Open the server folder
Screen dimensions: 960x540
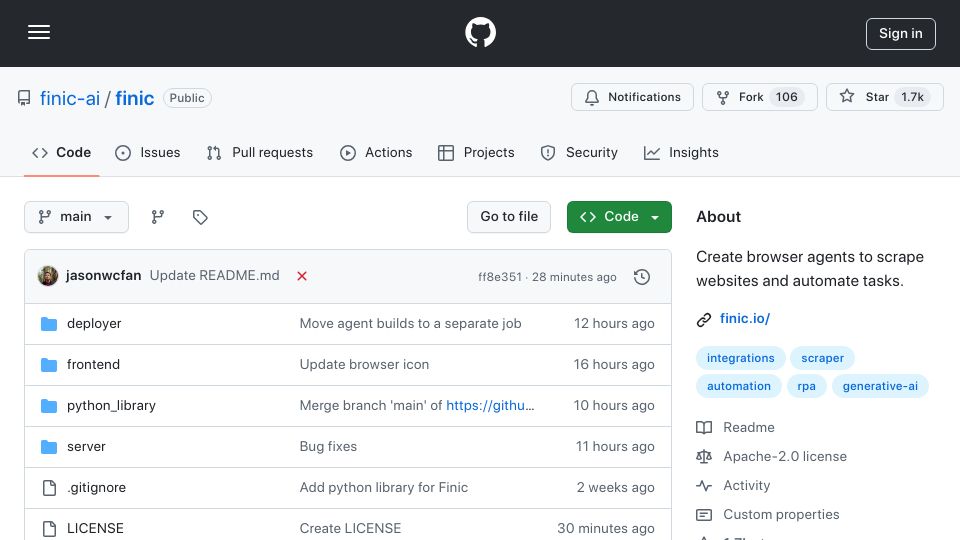(86, 446)
